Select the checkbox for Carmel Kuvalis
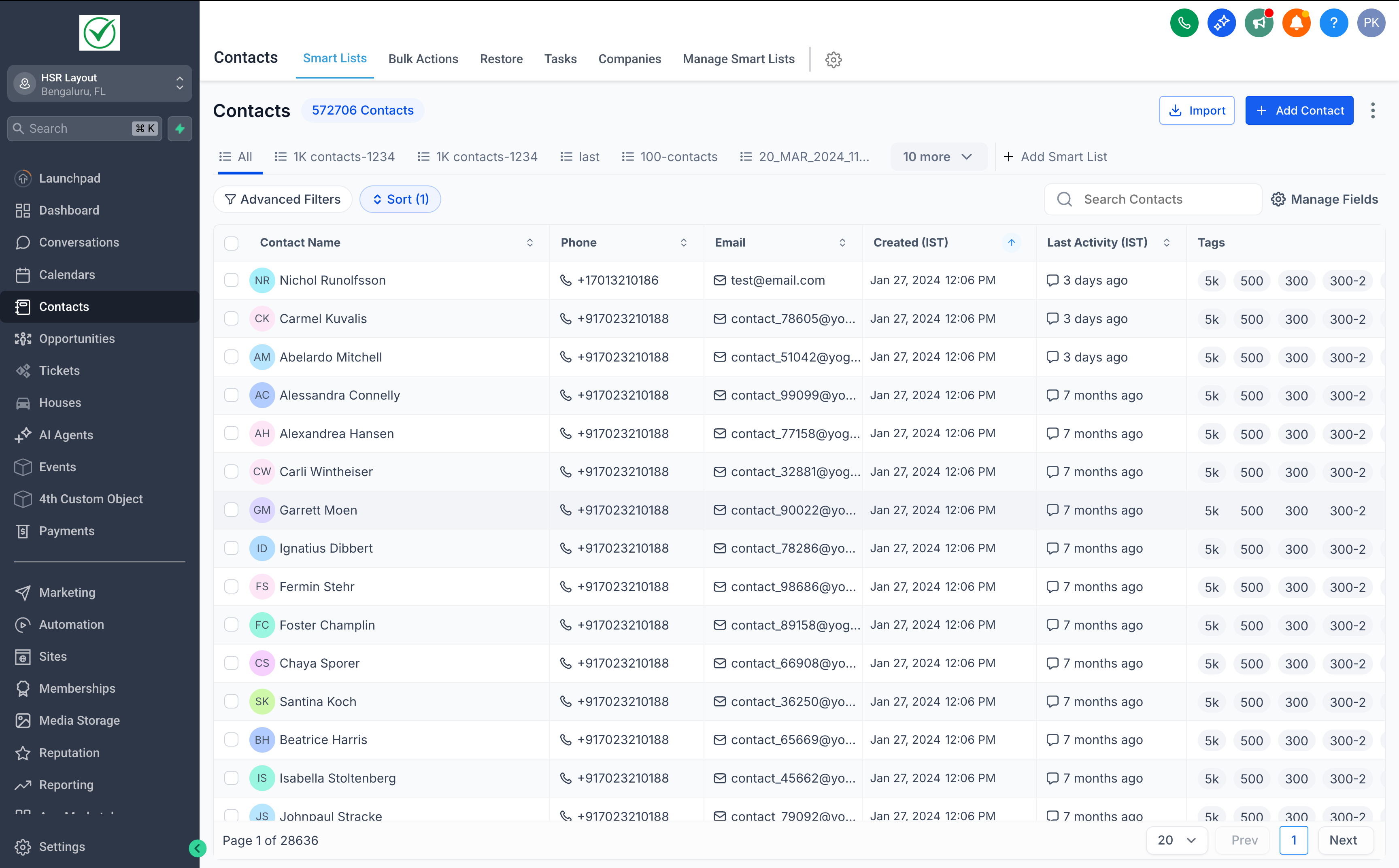Screen dimensions: 1399x868 point(232,318)
